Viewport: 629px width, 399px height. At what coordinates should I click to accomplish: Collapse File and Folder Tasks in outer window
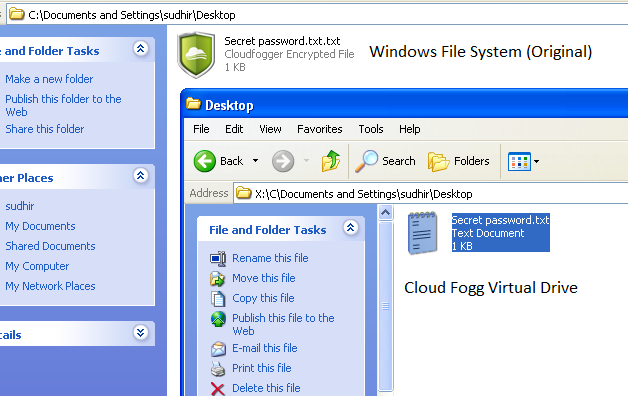(141, 49)
